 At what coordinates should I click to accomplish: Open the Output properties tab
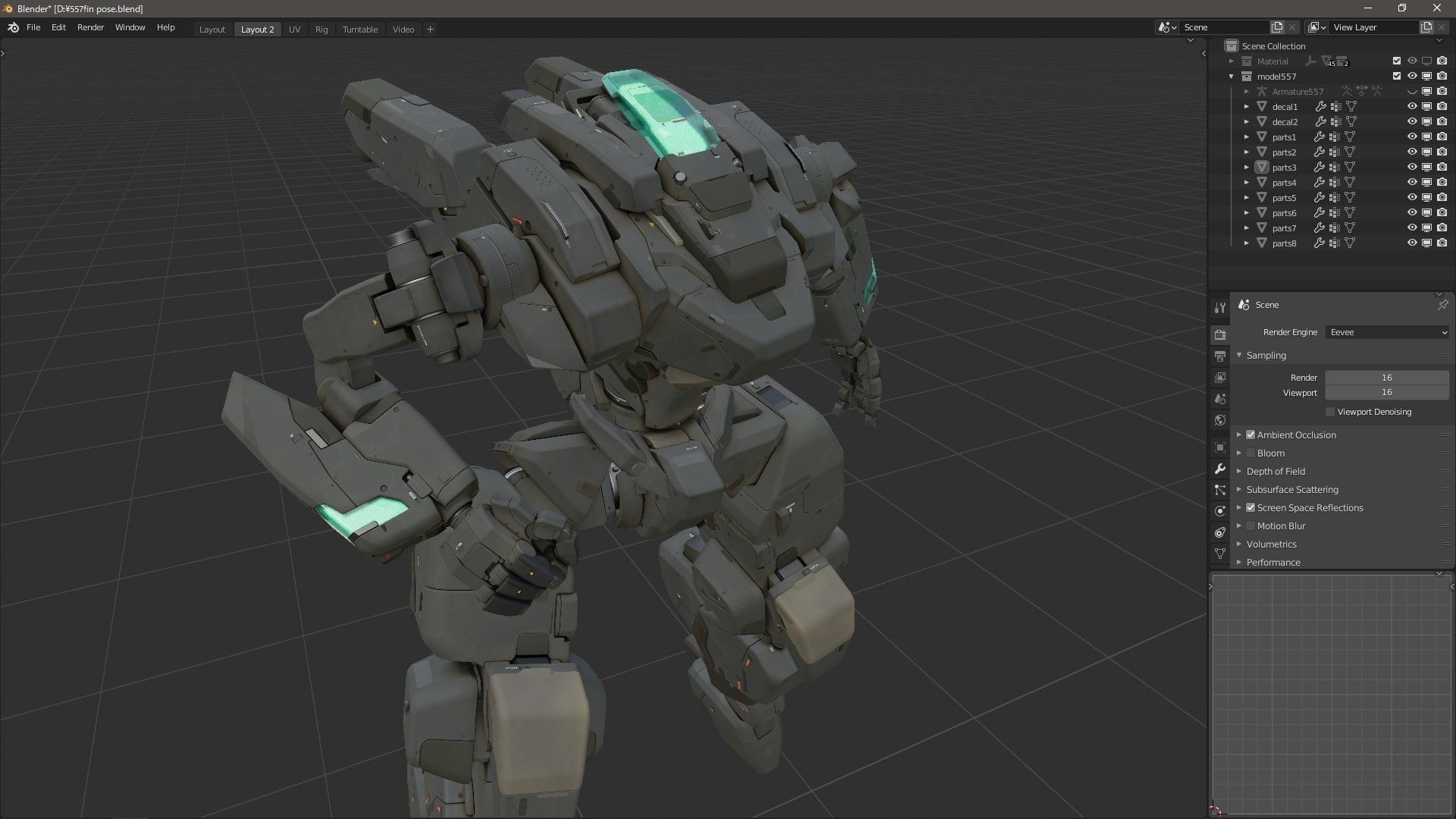coord(1219,356)
